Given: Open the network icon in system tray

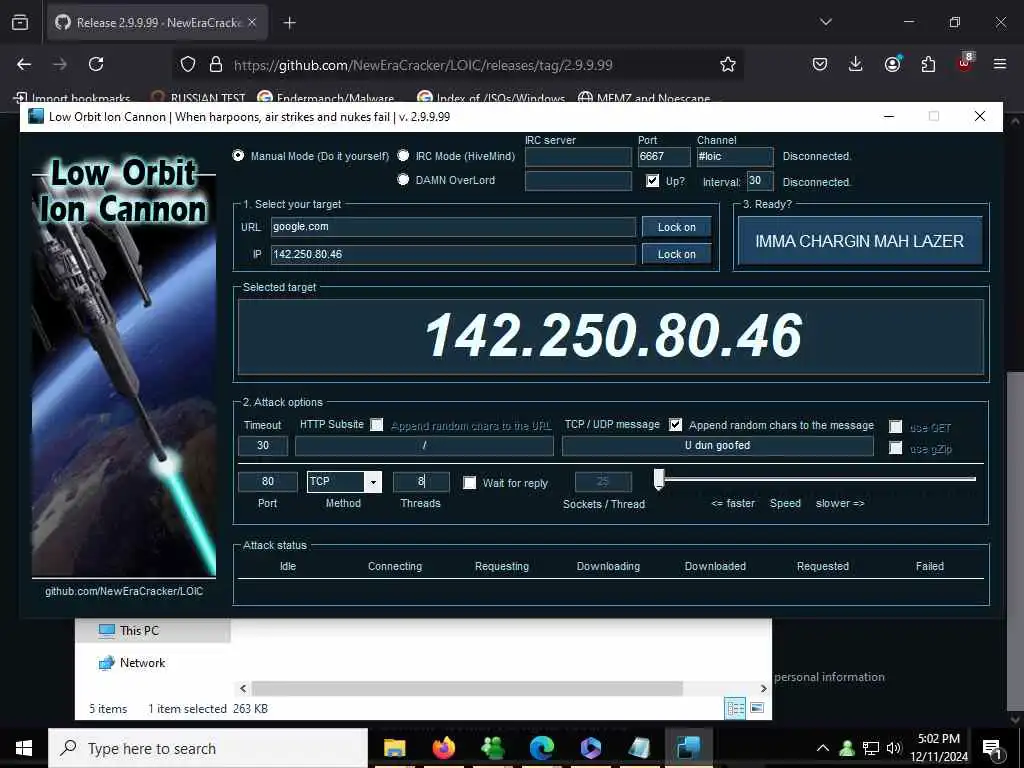Looking at the screenshot, I should coord(871,748).
